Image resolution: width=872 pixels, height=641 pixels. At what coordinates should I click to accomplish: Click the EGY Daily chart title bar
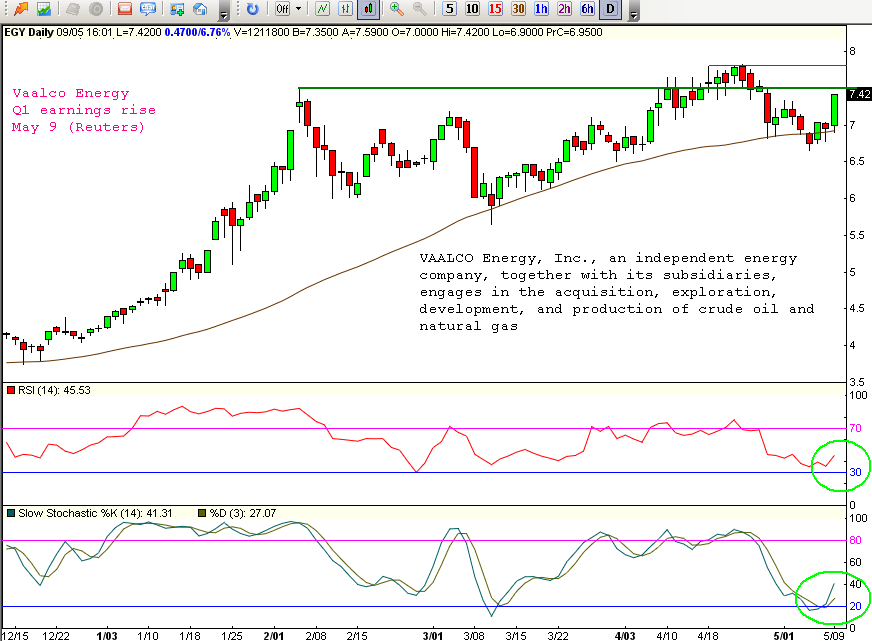point(200,31)
